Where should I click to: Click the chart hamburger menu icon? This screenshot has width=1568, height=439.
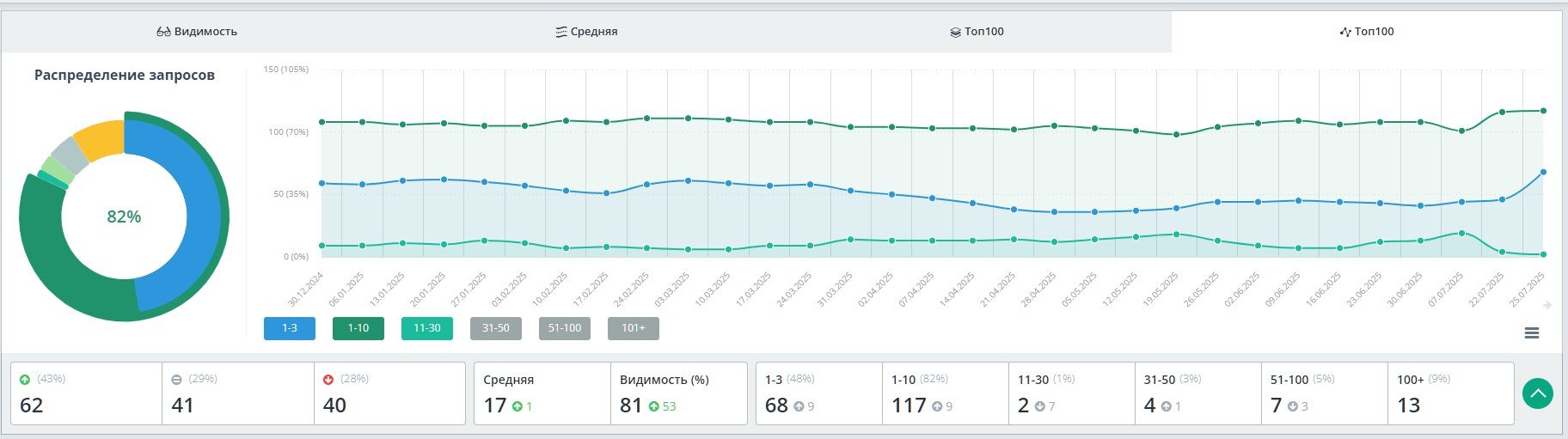(x=1531, y=333)
